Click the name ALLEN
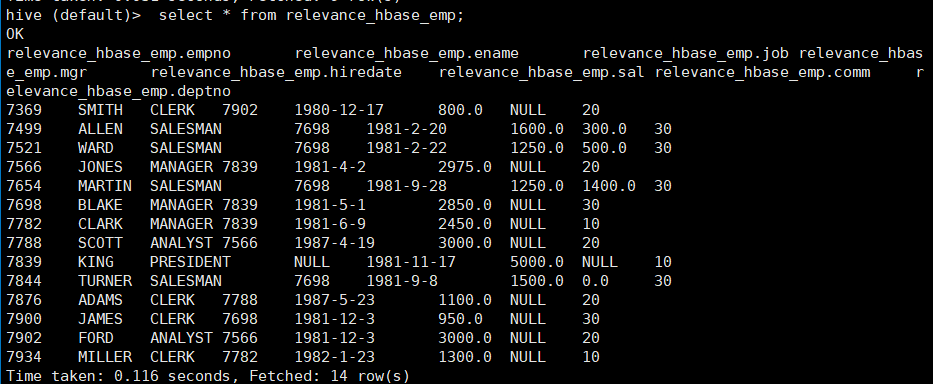Viewport: 933px width, 384px height. point(100,129)
